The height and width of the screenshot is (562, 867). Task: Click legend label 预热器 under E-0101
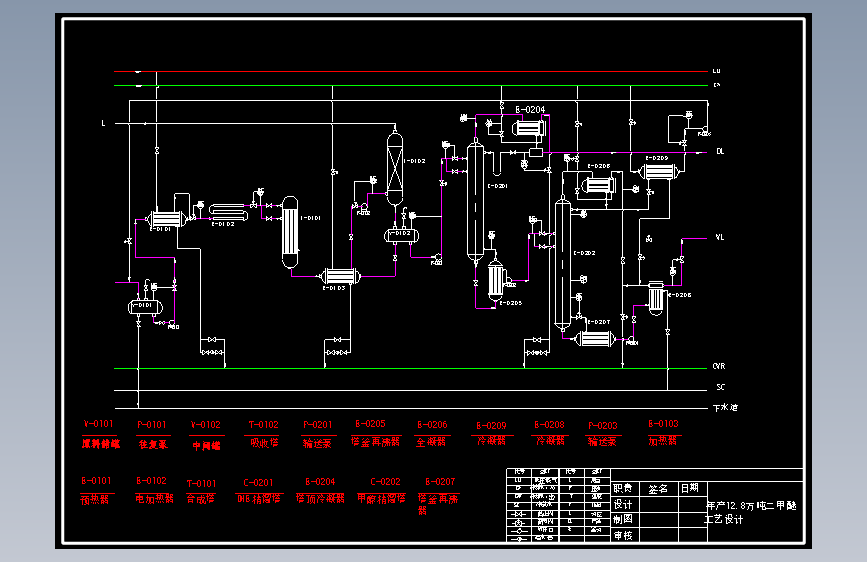point(95,500)
